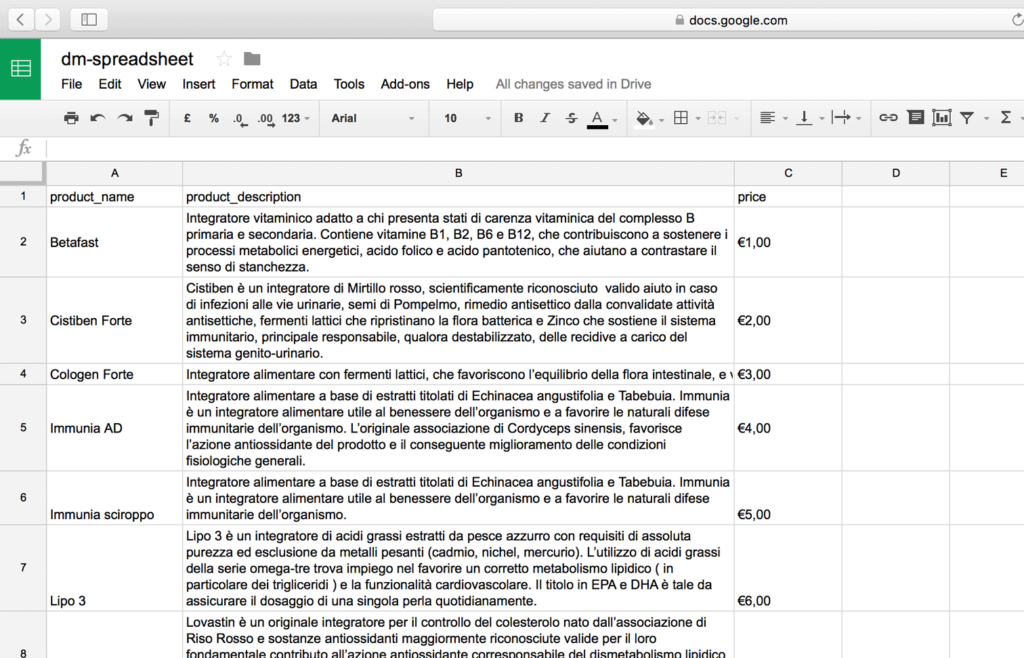Open the View menu
Image resolution: width=1024 pixels, height=658 pixels.
pos(152,84)
